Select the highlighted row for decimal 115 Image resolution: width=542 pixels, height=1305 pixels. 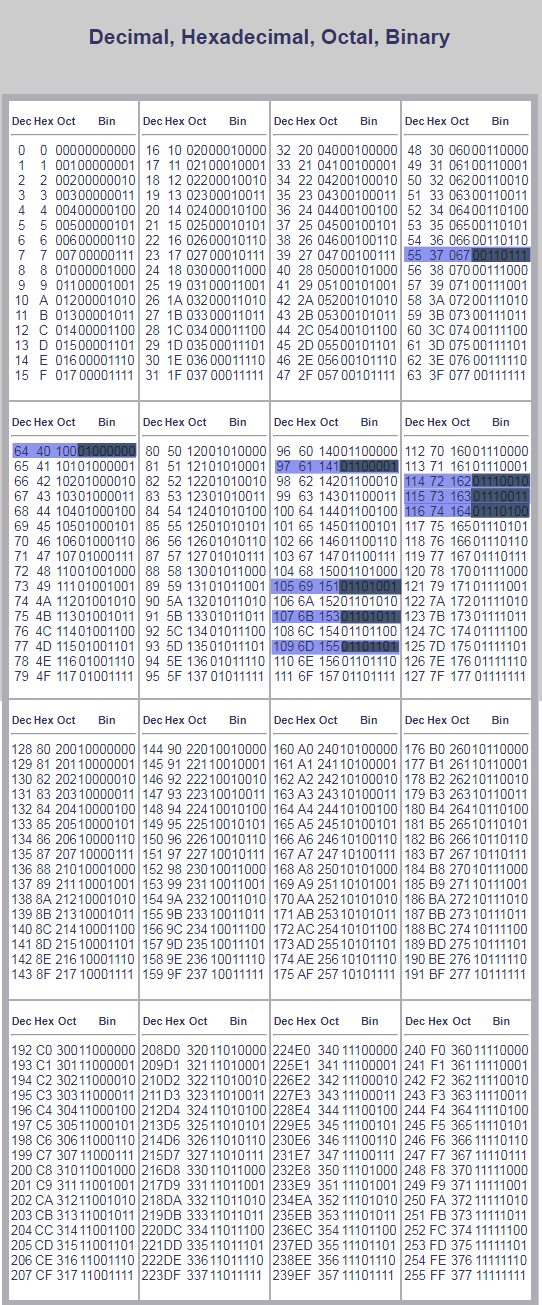[466, 496]
